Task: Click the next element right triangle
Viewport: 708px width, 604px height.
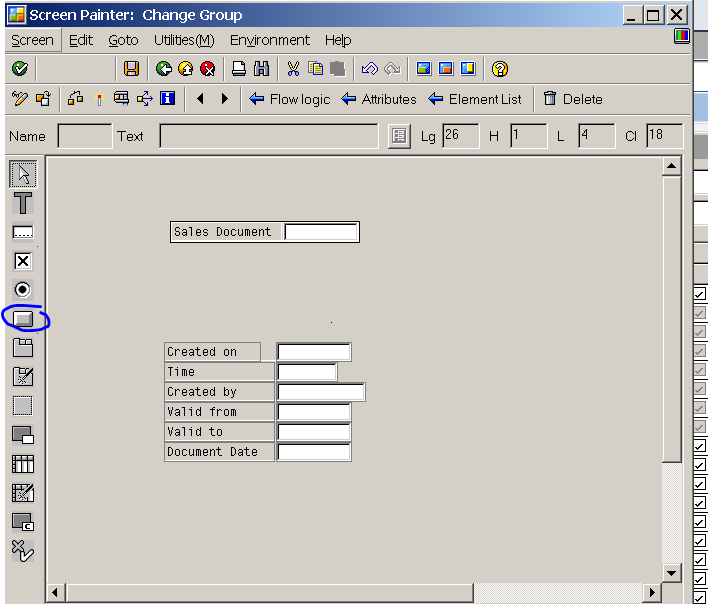Action: [x=224, y=98]
